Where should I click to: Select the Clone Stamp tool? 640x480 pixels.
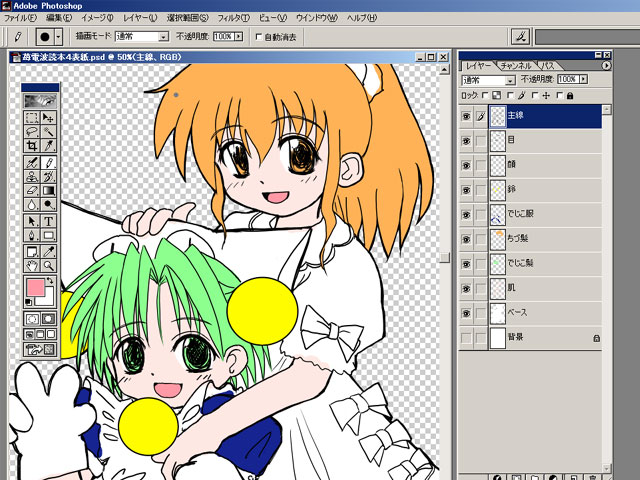click(32, 177)
